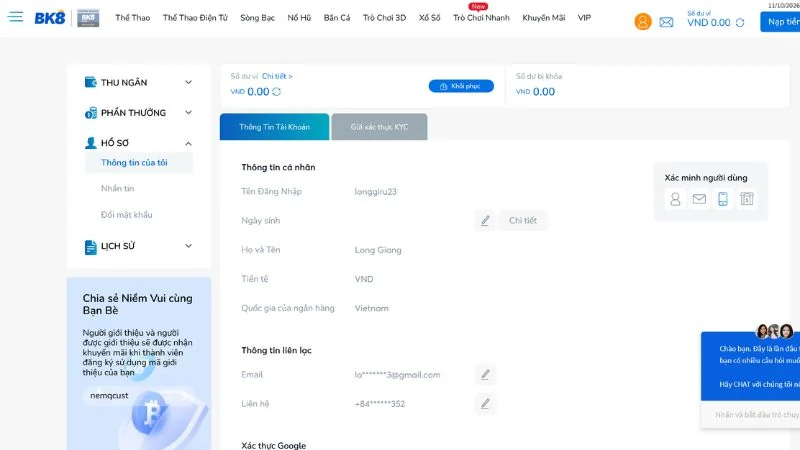The width and height of the screenshot is (800, 450).
Task: Open Thể Thao menu
Action: [133, 18]
